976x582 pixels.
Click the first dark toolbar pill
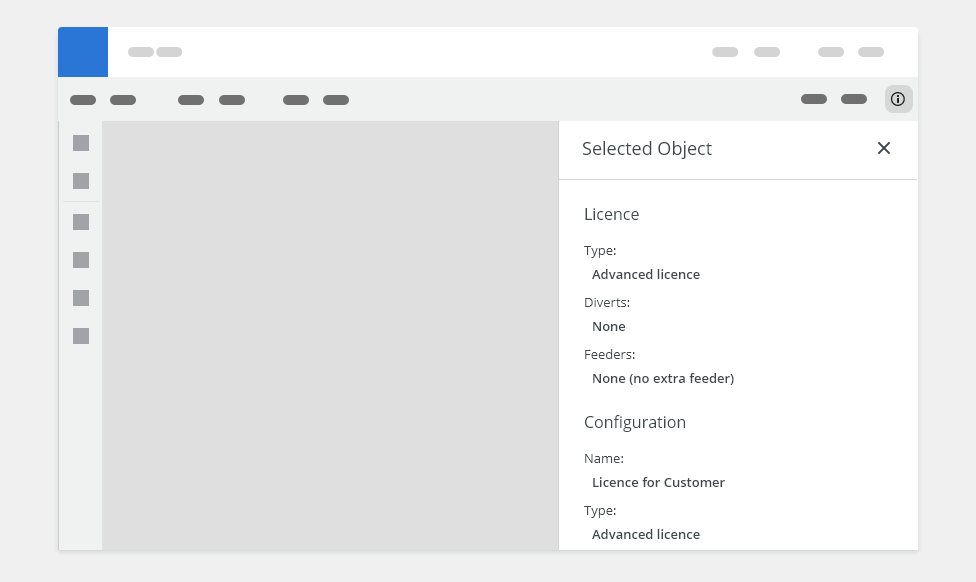point(83,100)
